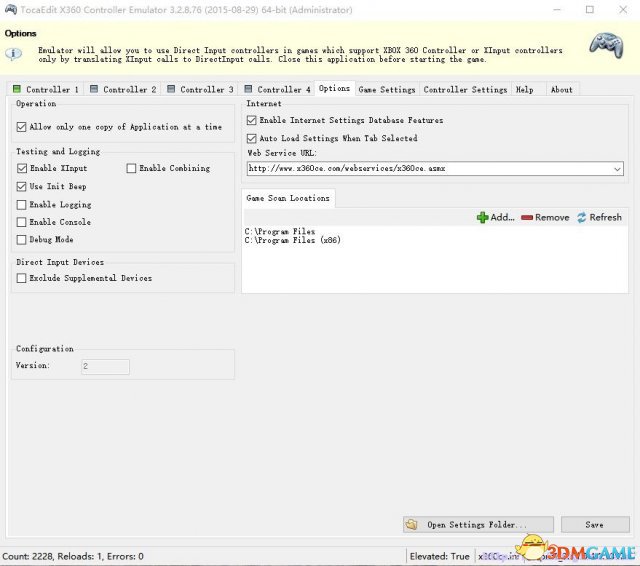The image size is (640, 566).
Task: Select C:\Program Files (x86) location row
Action: [x=293, y=240]
